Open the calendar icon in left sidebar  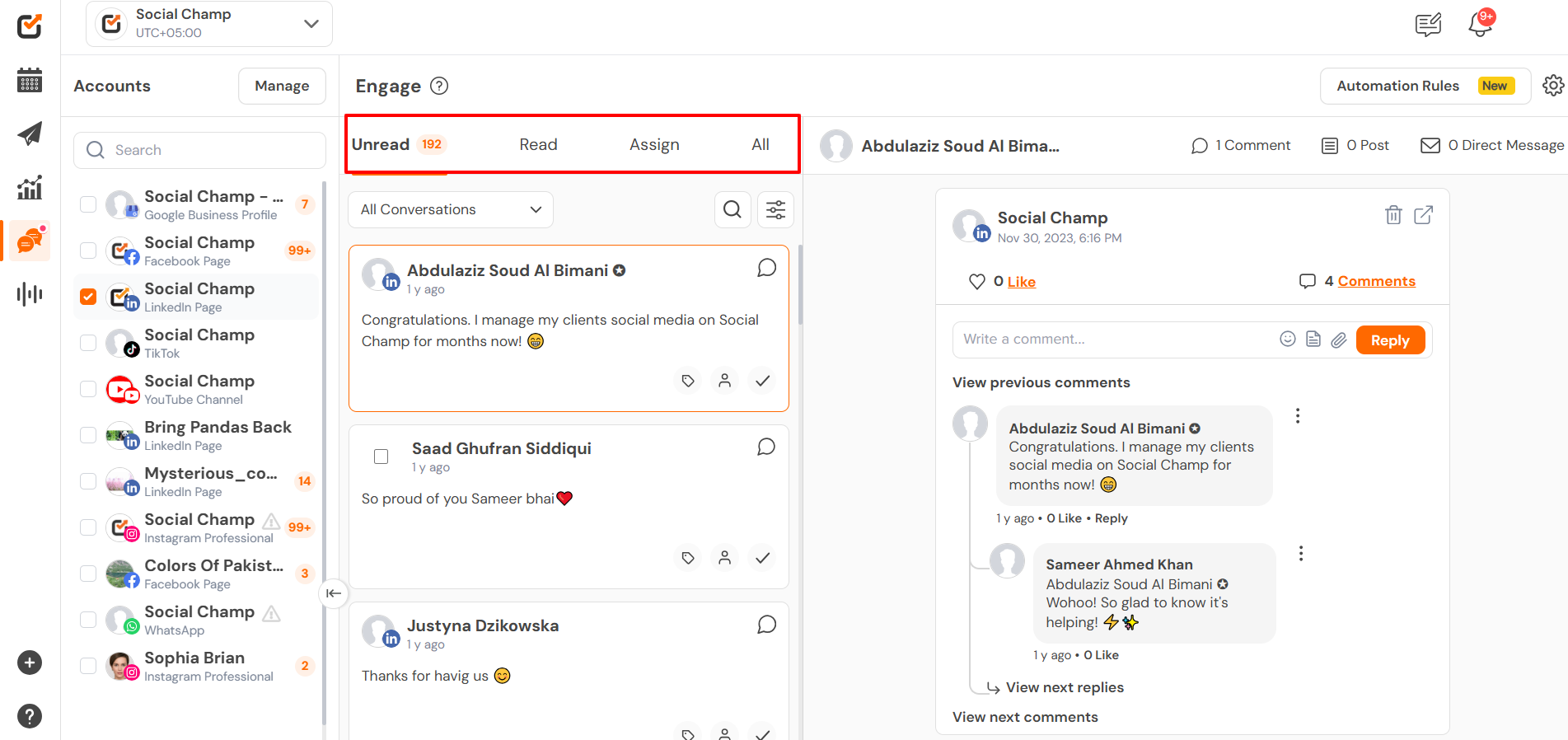pyautogui.click(x=30, y=81)
